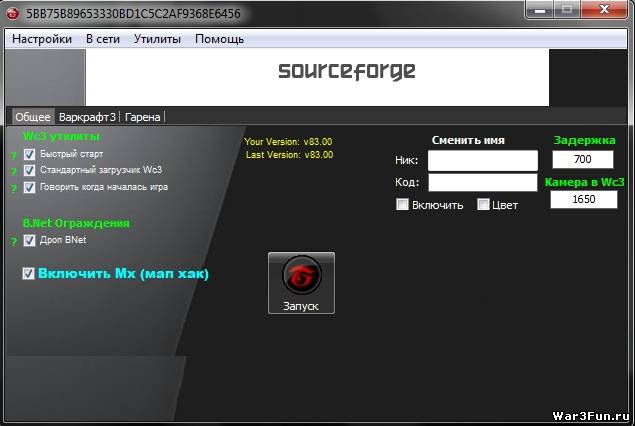Image resolution: width=635 pixels, height=426 pixels.
Task: Click the Сменить имя heading
Action: (468, 140)
